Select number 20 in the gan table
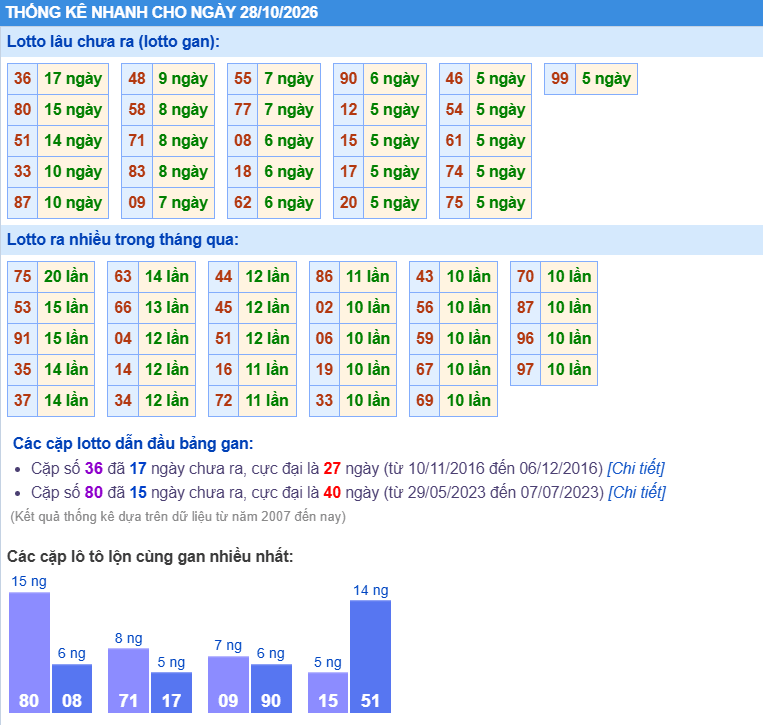Screen dimensions: 763x725 pos(348,202)
